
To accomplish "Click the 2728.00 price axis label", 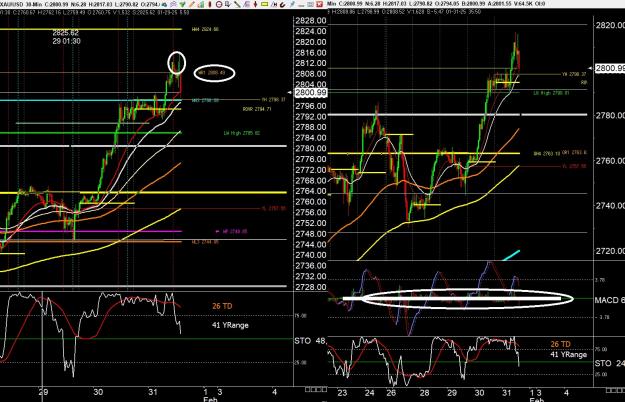I will tap(311, 287).
